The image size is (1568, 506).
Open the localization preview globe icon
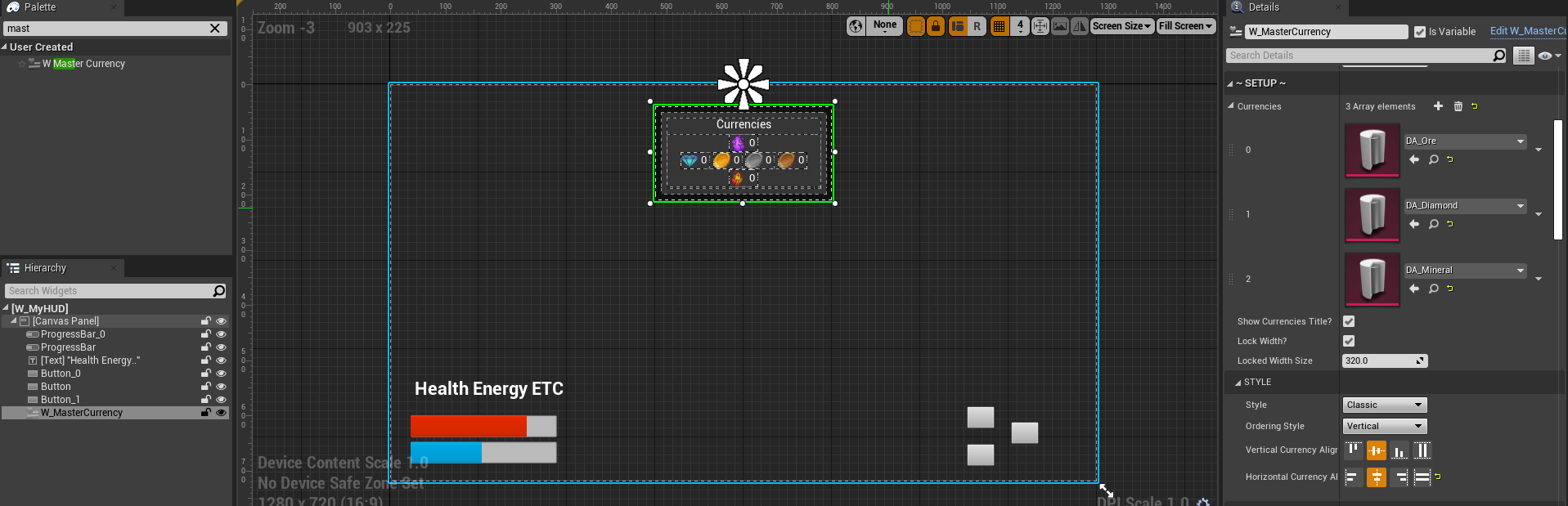coord(856,26)
